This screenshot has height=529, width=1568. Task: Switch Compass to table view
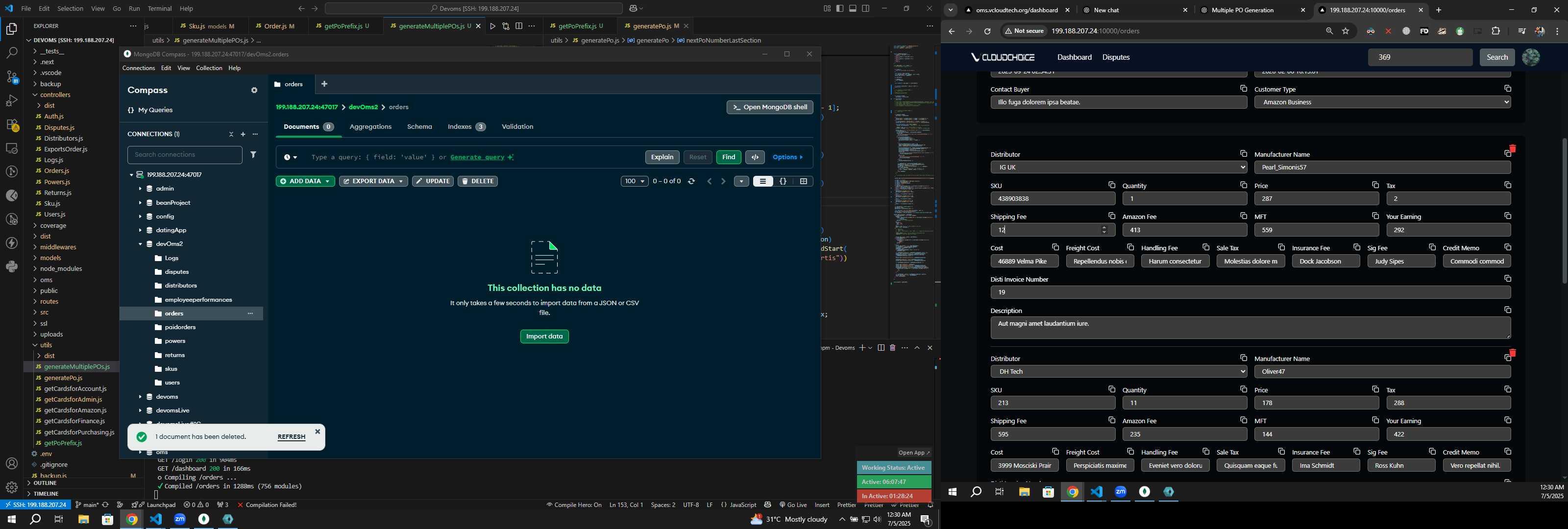click(804, 181)
